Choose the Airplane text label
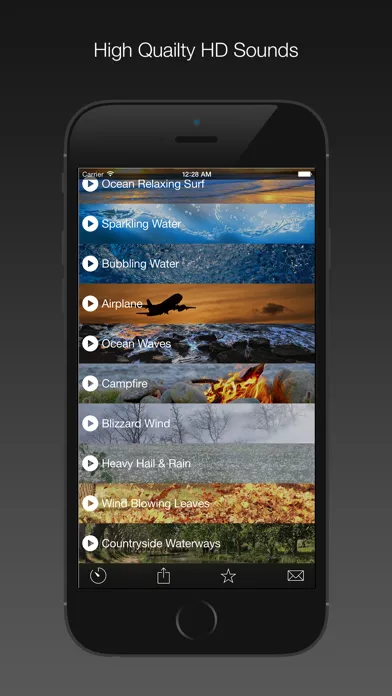 click(122, 304)
